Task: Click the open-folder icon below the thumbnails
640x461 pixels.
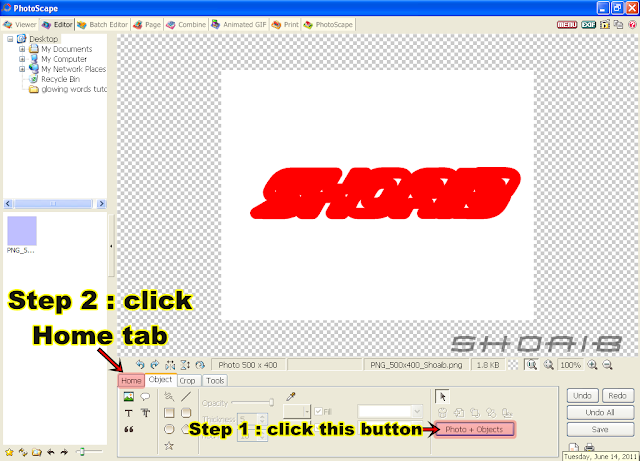Action: tap(37, 452)
